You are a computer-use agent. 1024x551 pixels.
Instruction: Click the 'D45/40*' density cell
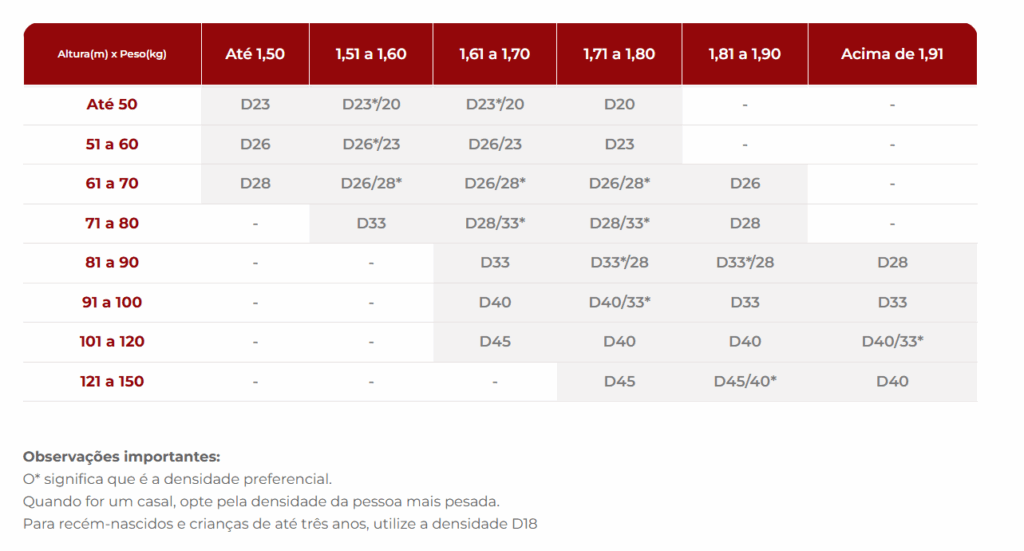[745, 381]
